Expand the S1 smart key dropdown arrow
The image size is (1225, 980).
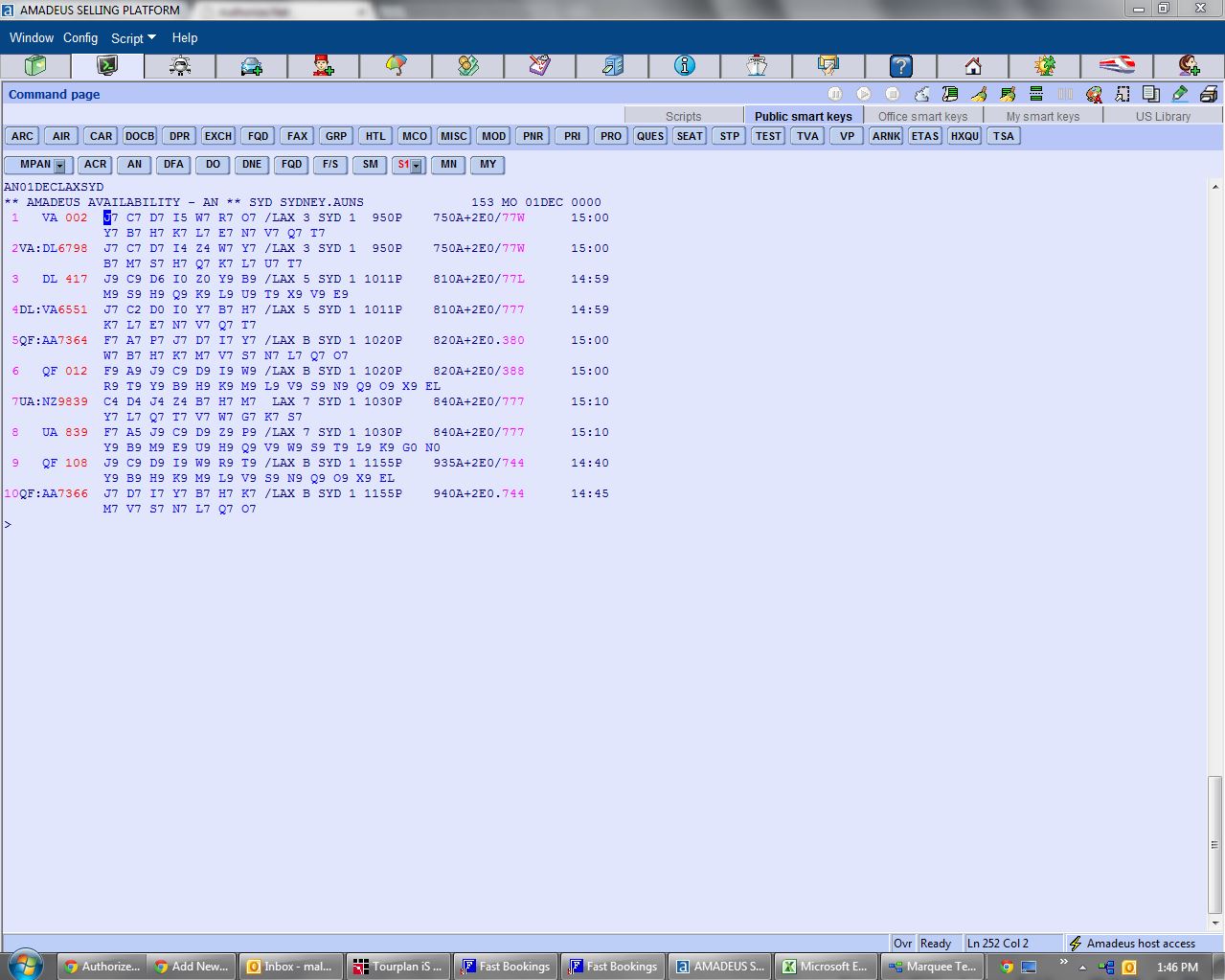click(x=416, y=166)
